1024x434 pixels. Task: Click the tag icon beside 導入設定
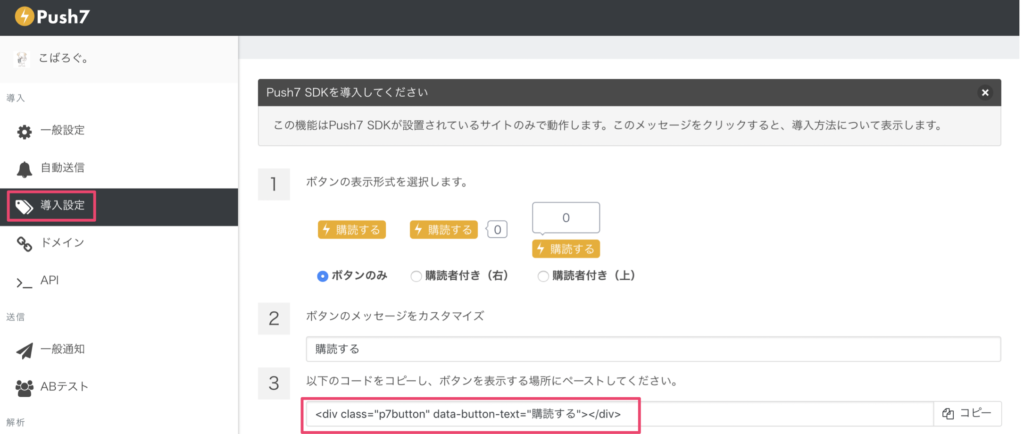click(24, 207)
